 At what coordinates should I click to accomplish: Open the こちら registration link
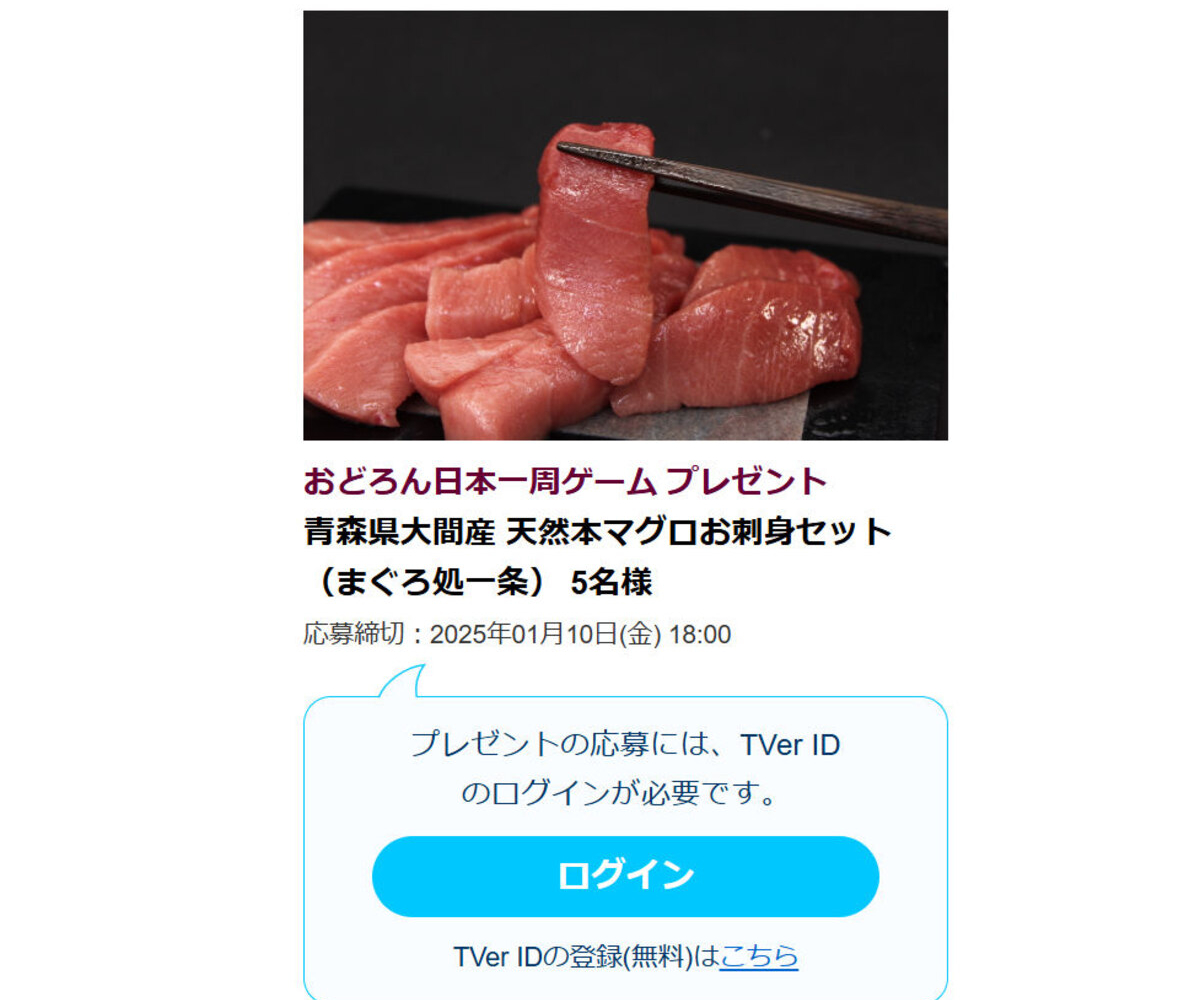759,957
